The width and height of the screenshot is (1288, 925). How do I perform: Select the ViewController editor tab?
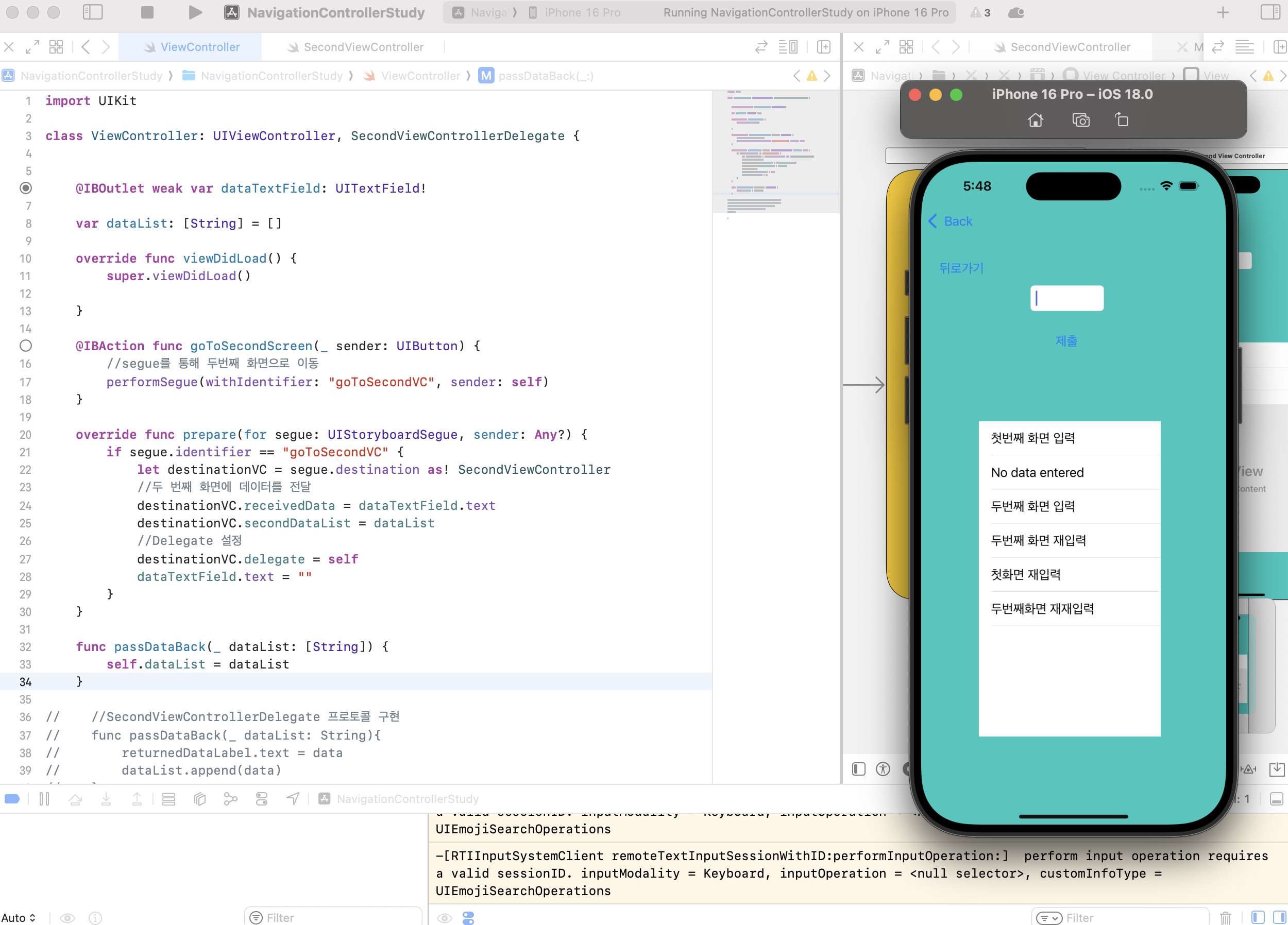199,47
